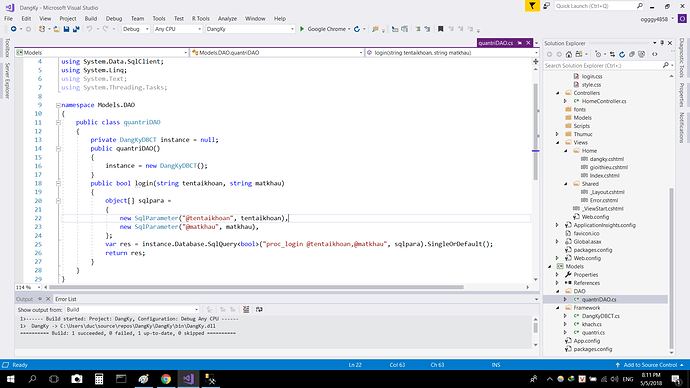Image resolution: width=690 pixels, height=388 pixels.
Task: Open the Toolbox side tab
Action: [7, 48]
